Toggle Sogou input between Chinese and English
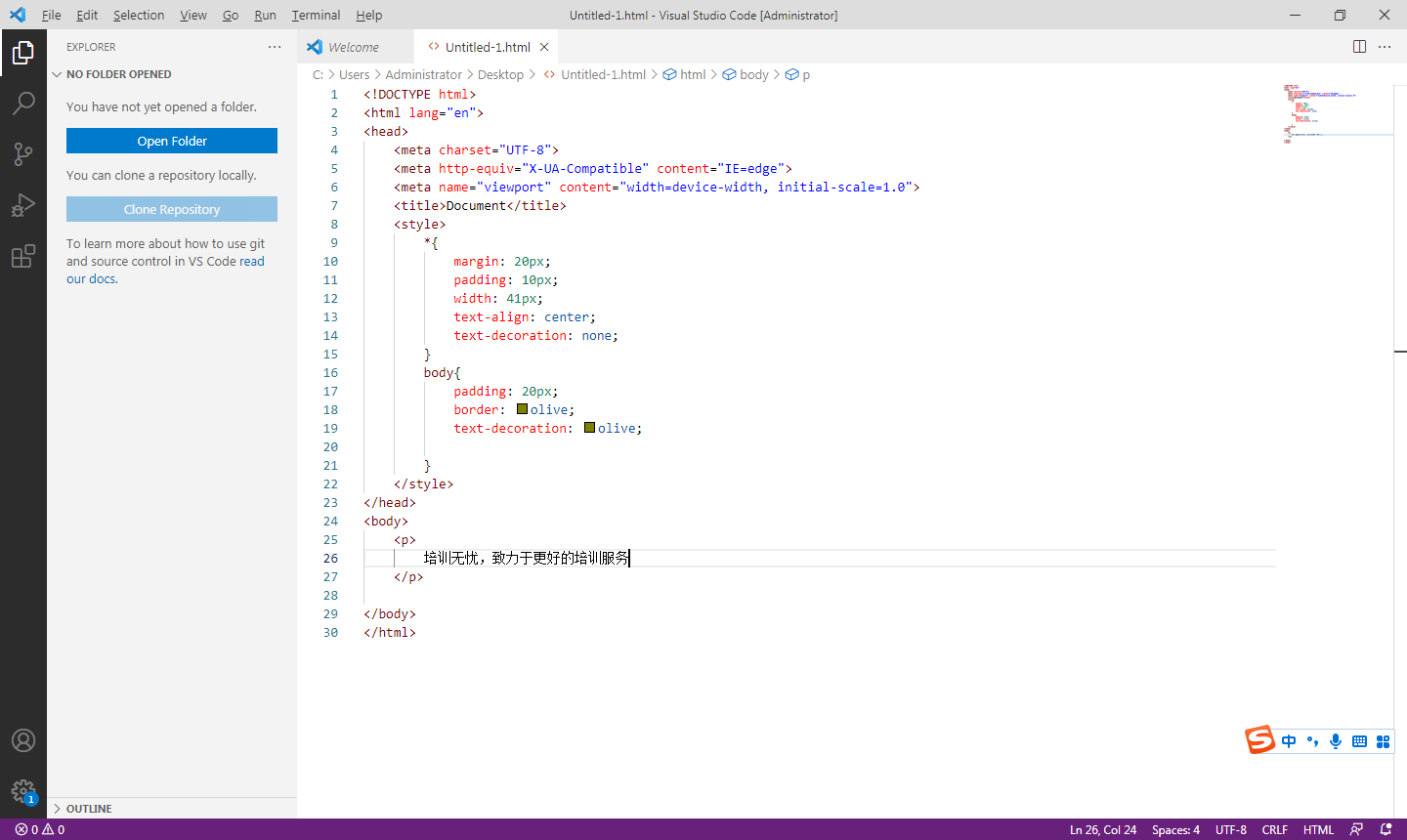The width and height of the screenshot is (1407, 840). point(1288,740)
